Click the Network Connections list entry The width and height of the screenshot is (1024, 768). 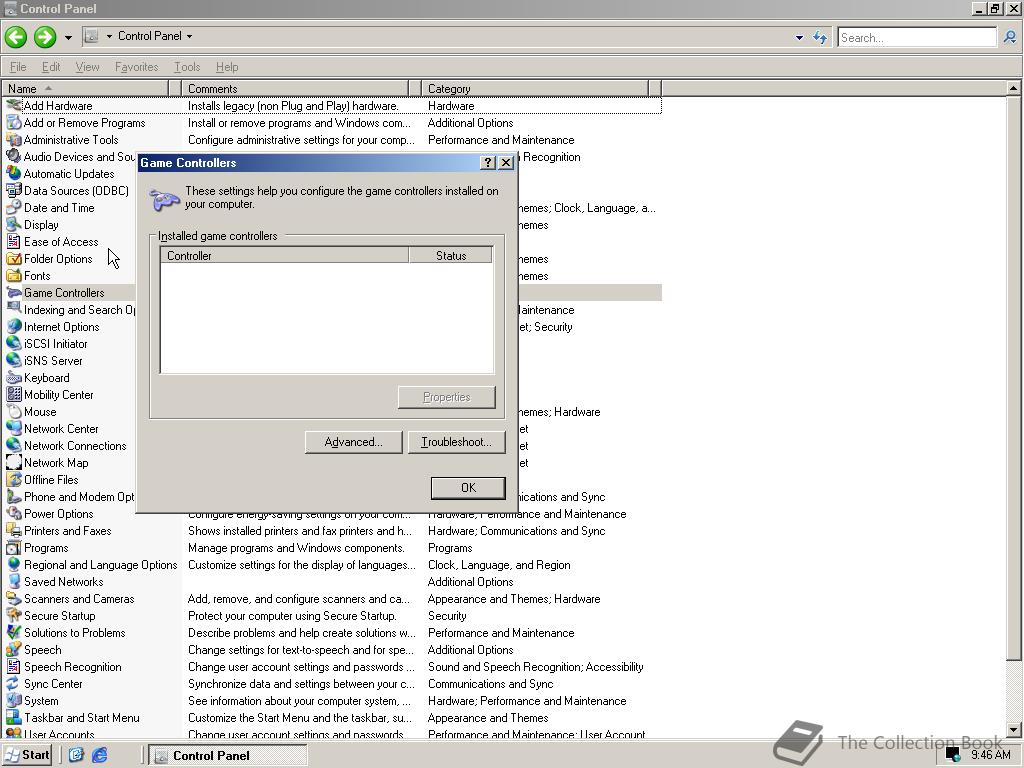(x=75, y=445)
